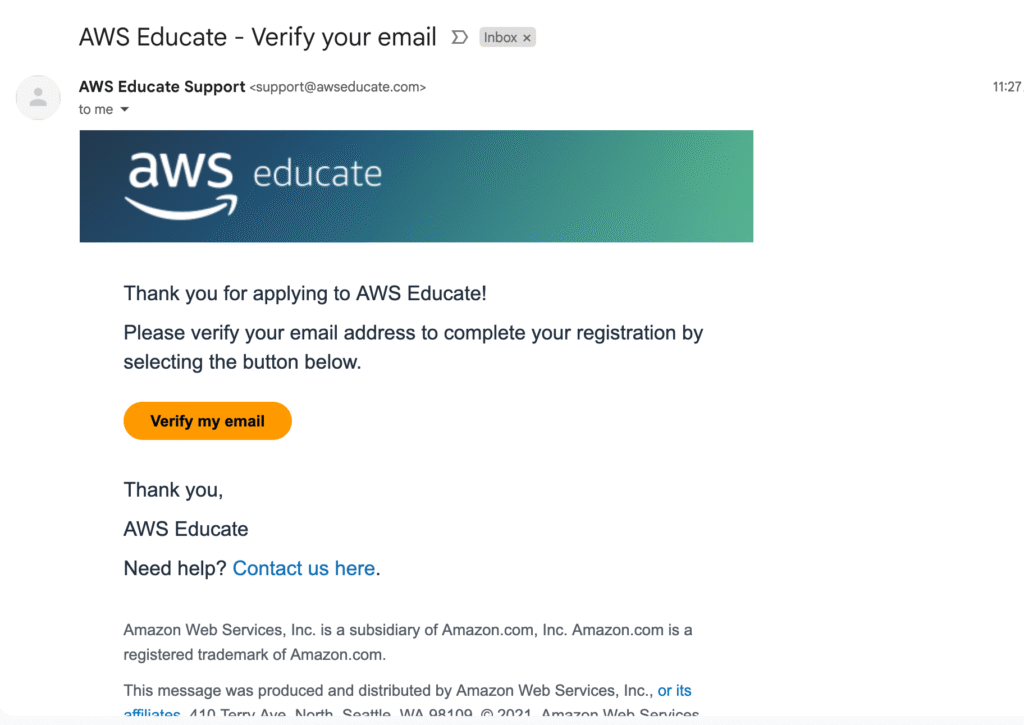Viewport: 1024px width, 725px height.
Task: Follow the 'or its' affiliates link
Action: [674, 690]
